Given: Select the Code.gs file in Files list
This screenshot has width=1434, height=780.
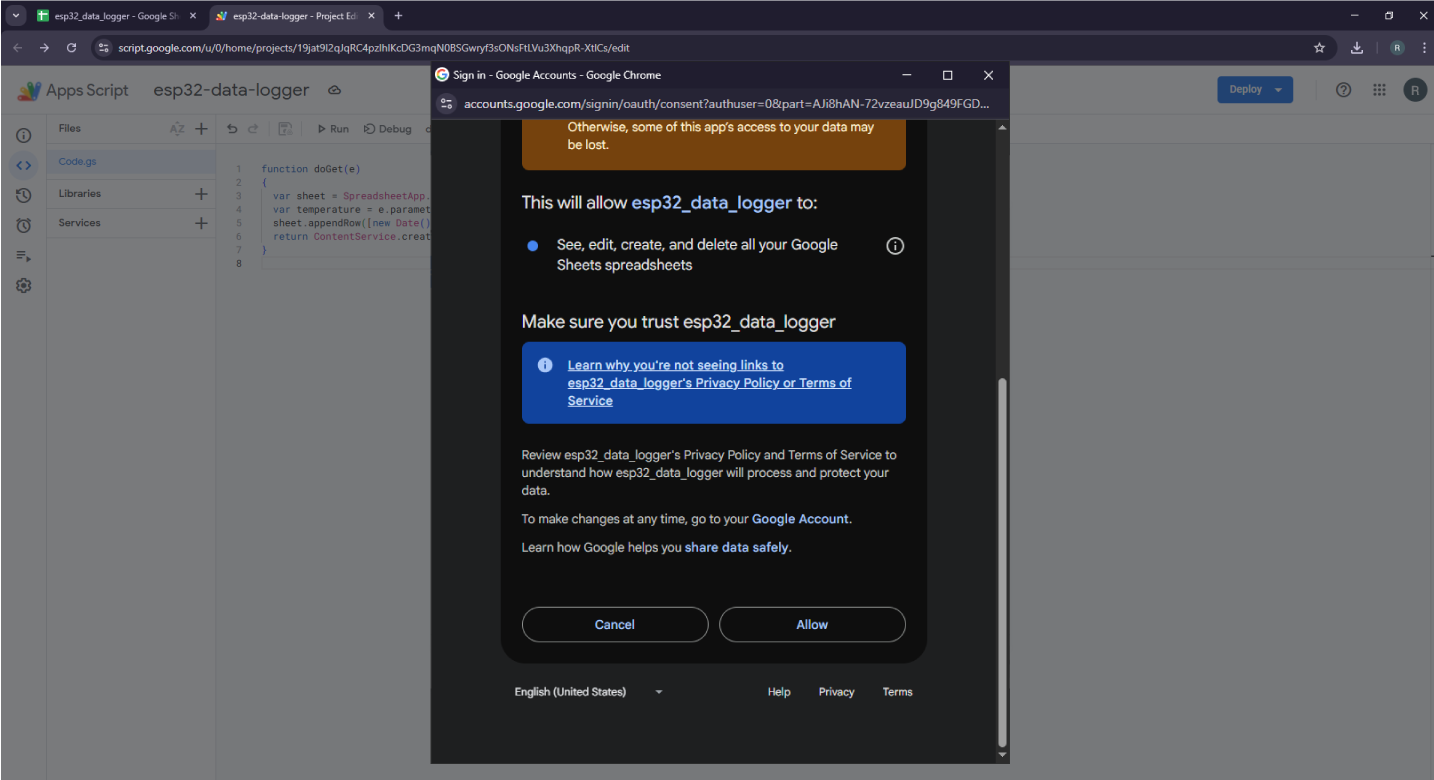Looking at the screenshot, I should [78, 162].
